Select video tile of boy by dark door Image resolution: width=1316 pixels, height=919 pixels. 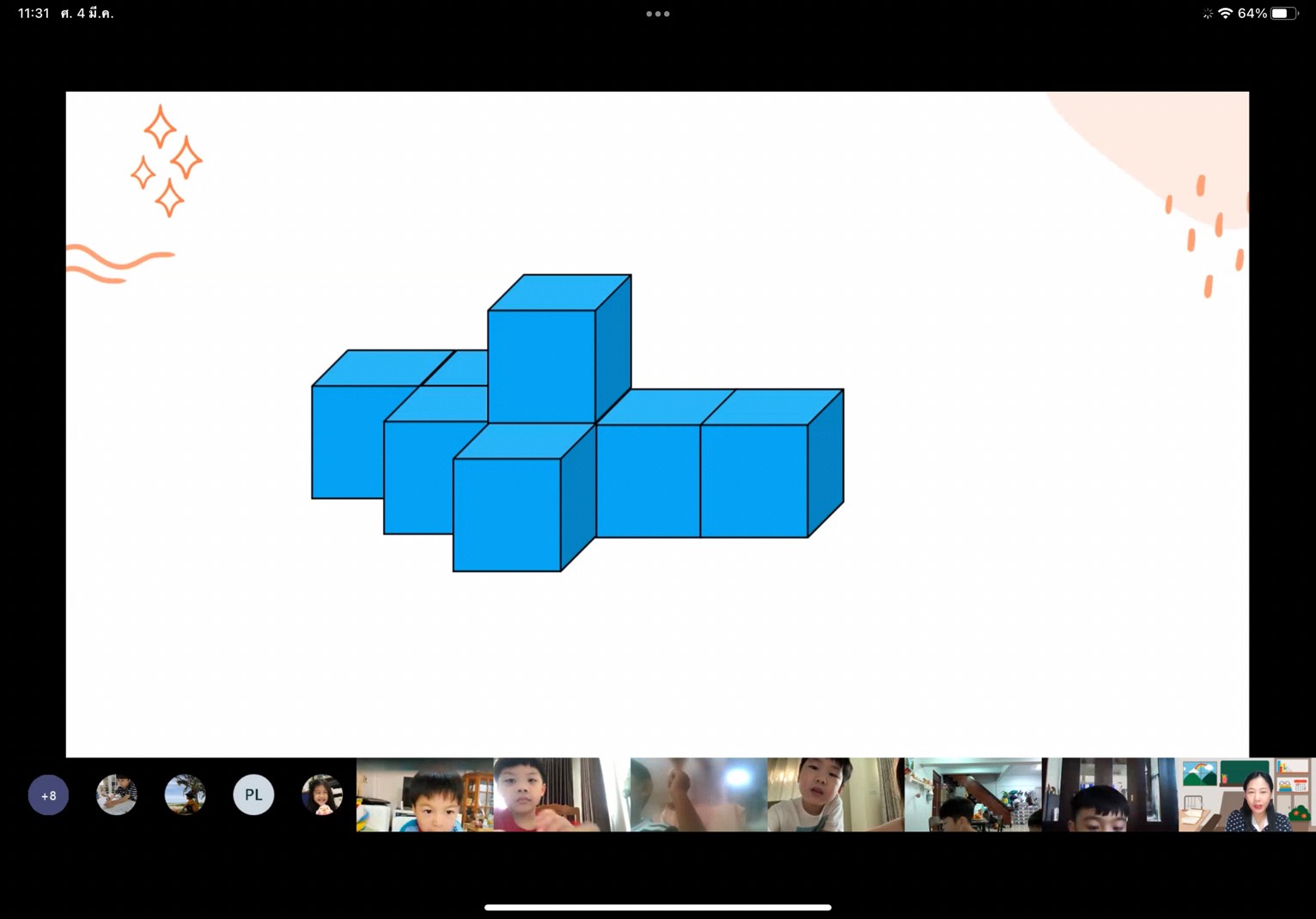coord(1109,795)
